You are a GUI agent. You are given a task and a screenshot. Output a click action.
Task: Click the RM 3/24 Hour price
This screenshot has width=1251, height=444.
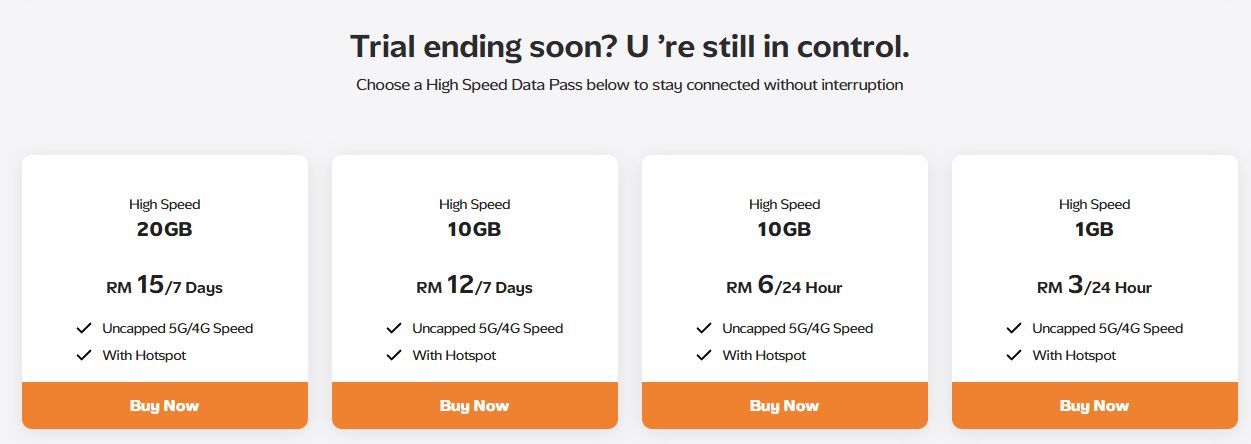[1094, 287]
